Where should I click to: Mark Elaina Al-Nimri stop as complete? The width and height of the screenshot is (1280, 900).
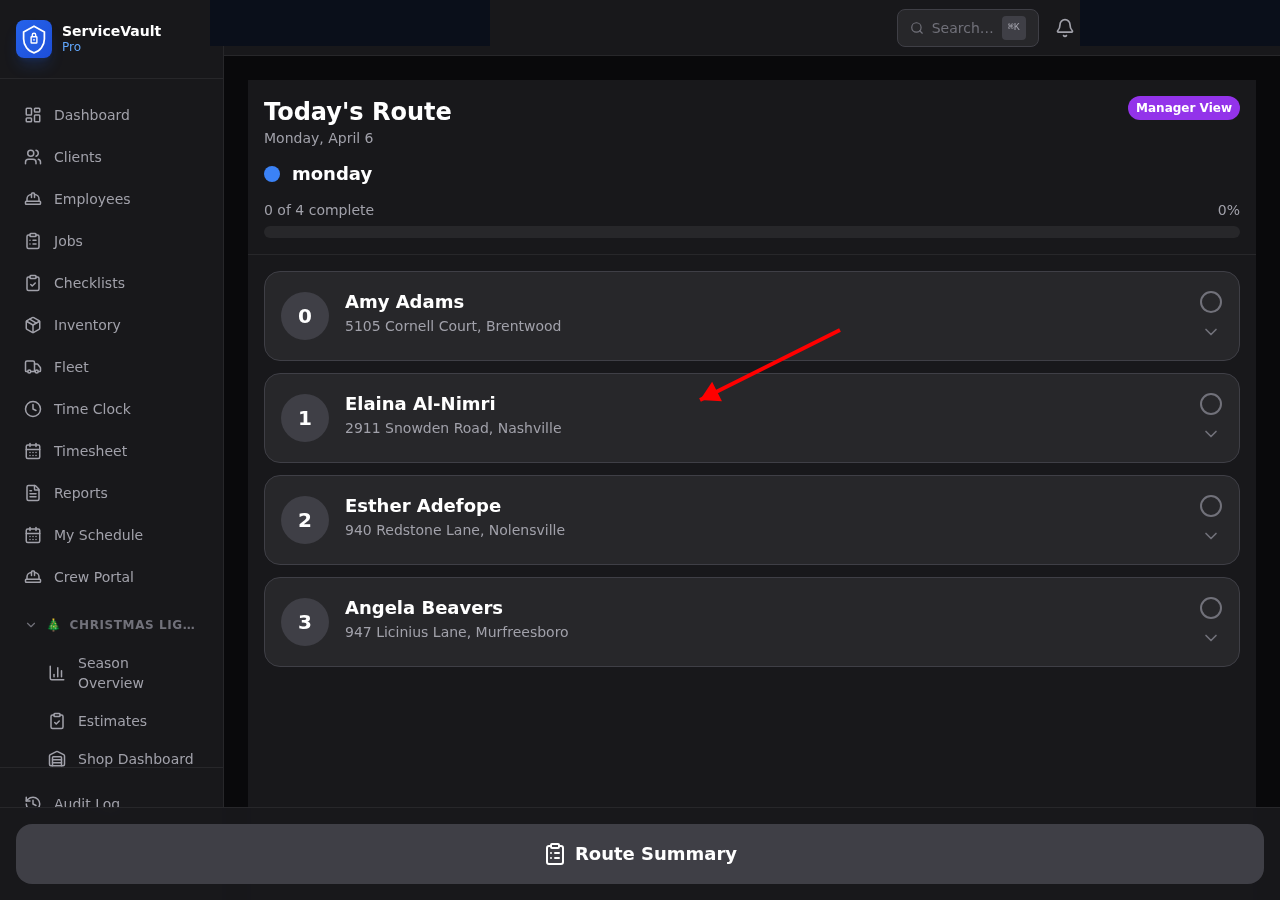(1211, 404)
